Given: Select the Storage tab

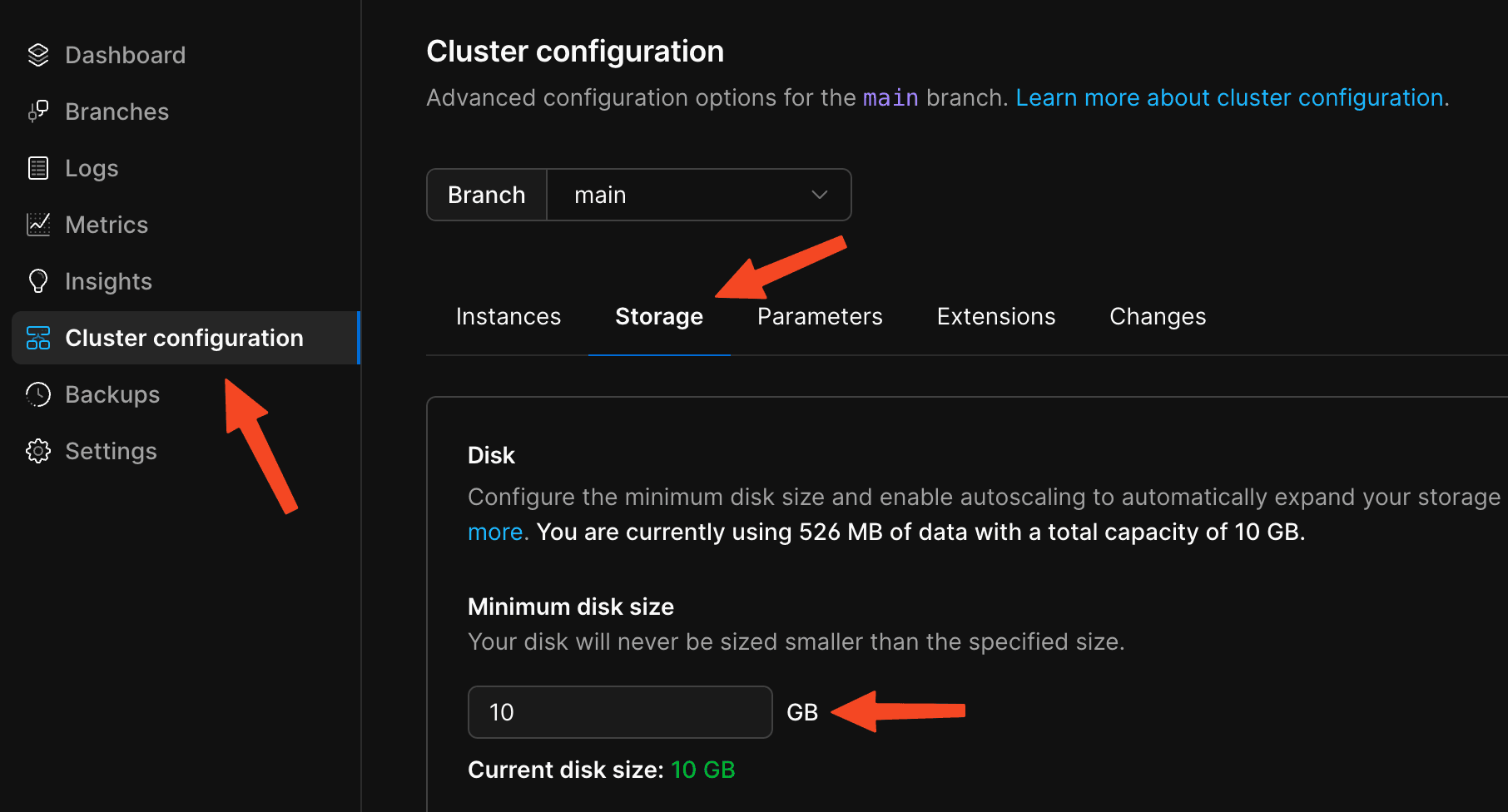Looking at the screenshot, I should pyautogui.click(x=658, y=316).
